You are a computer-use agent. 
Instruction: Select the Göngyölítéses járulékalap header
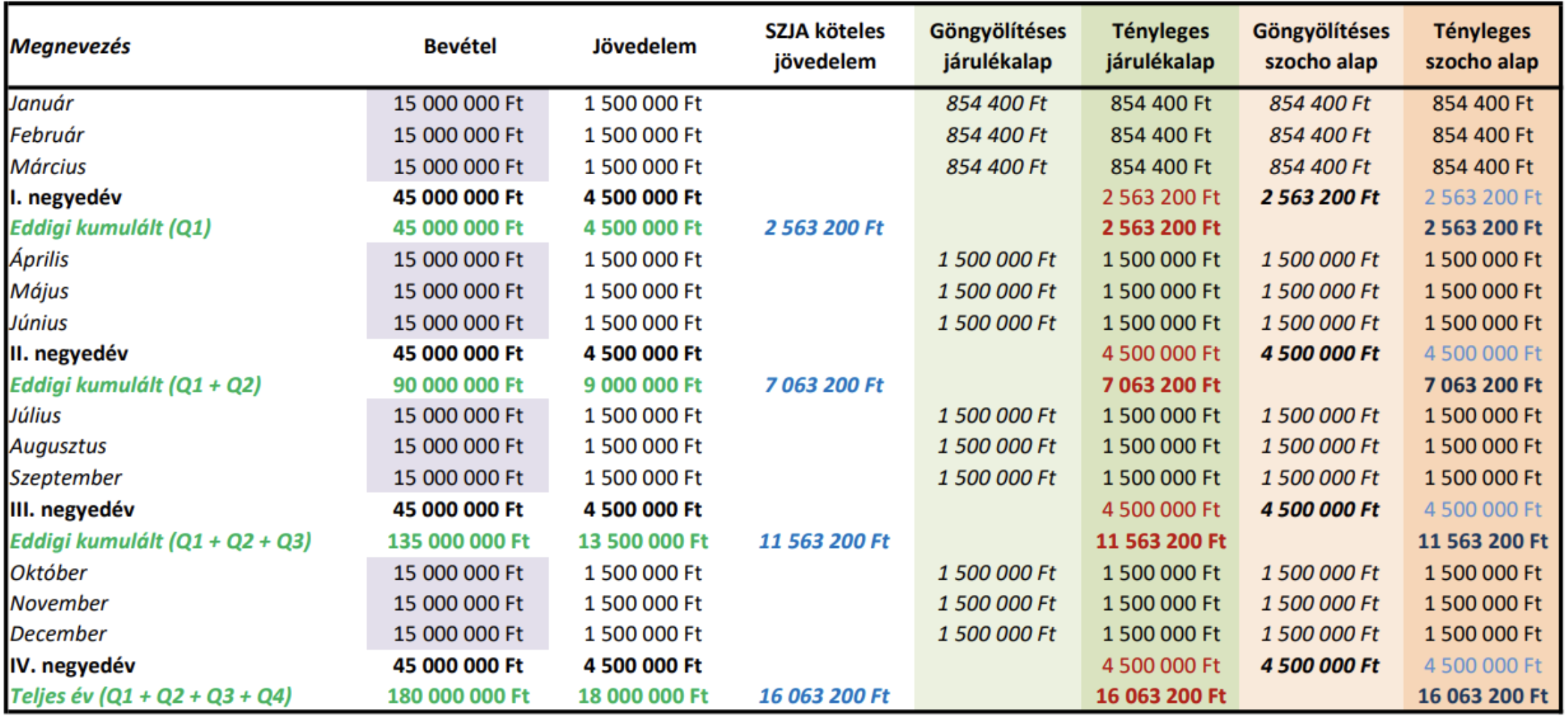(x=997, y=46)
